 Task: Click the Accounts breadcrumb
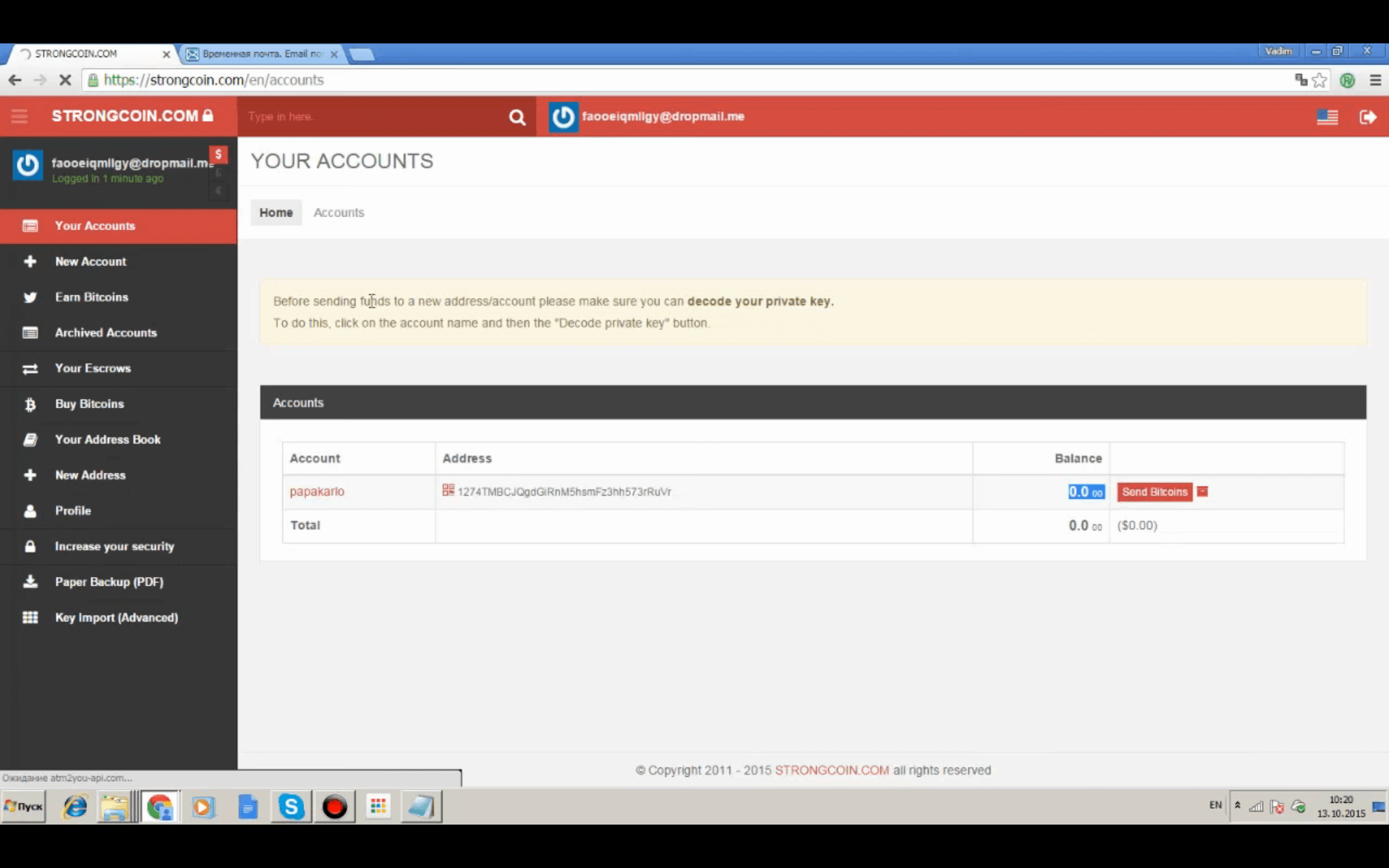(339, 213)
